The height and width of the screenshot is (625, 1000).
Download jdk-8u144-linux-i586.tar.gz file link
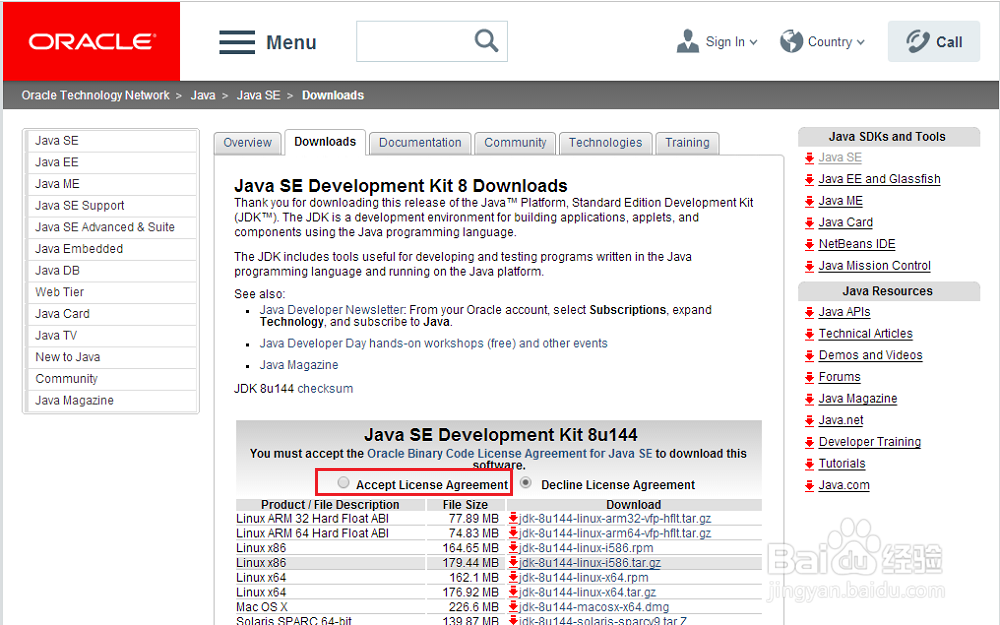pos(590,562)
